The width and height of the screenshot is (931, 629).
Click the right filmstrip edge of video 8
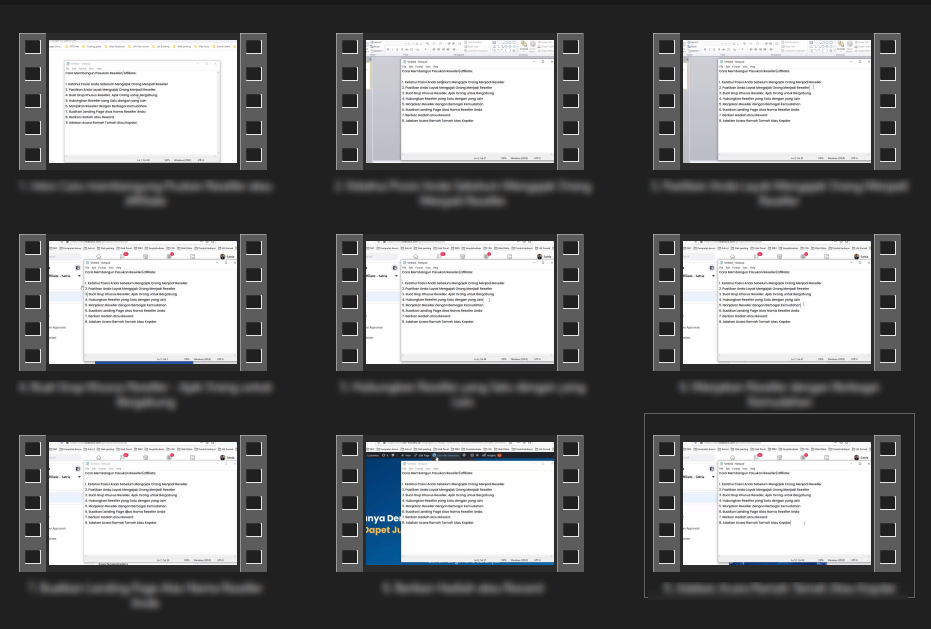pos(570,506)
